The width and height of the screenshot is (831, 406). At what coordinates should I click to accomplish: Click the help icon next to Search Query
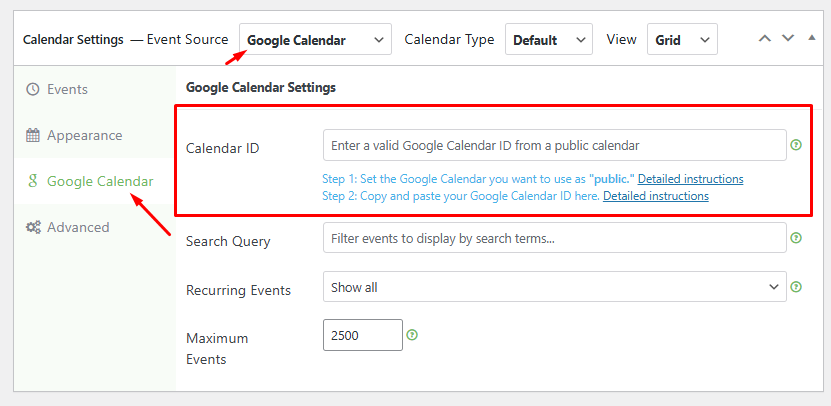[795, 238]
